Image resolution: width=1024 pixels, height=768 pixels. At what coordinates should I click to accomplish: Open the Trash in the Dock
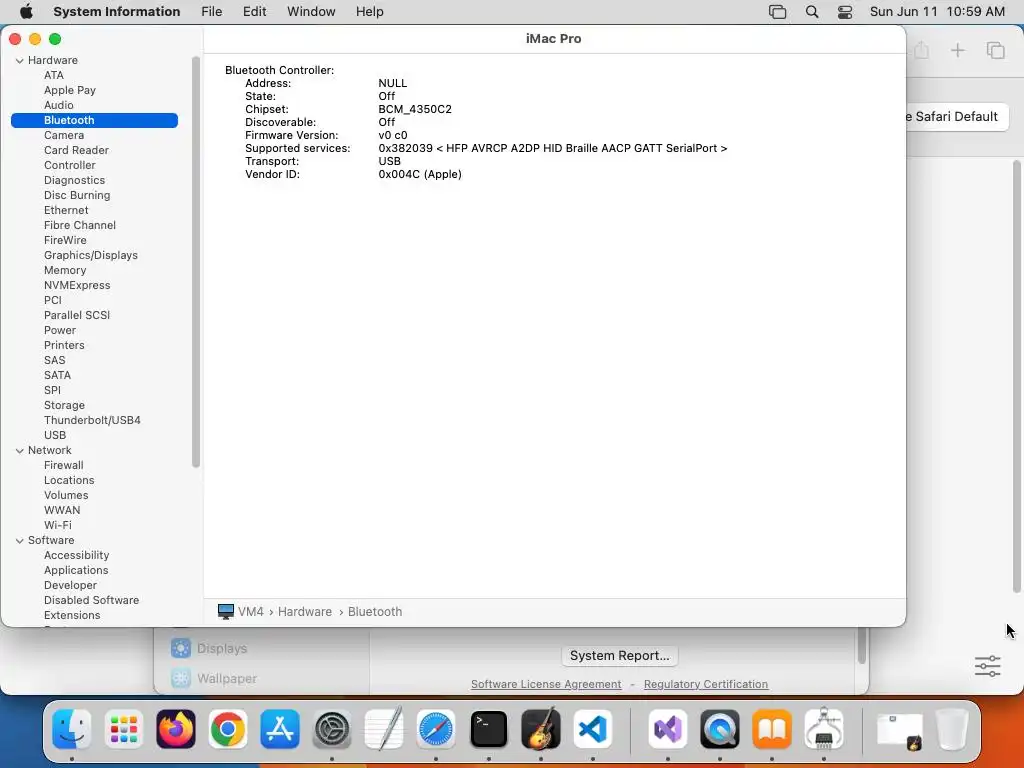click(x=952, y=729)
